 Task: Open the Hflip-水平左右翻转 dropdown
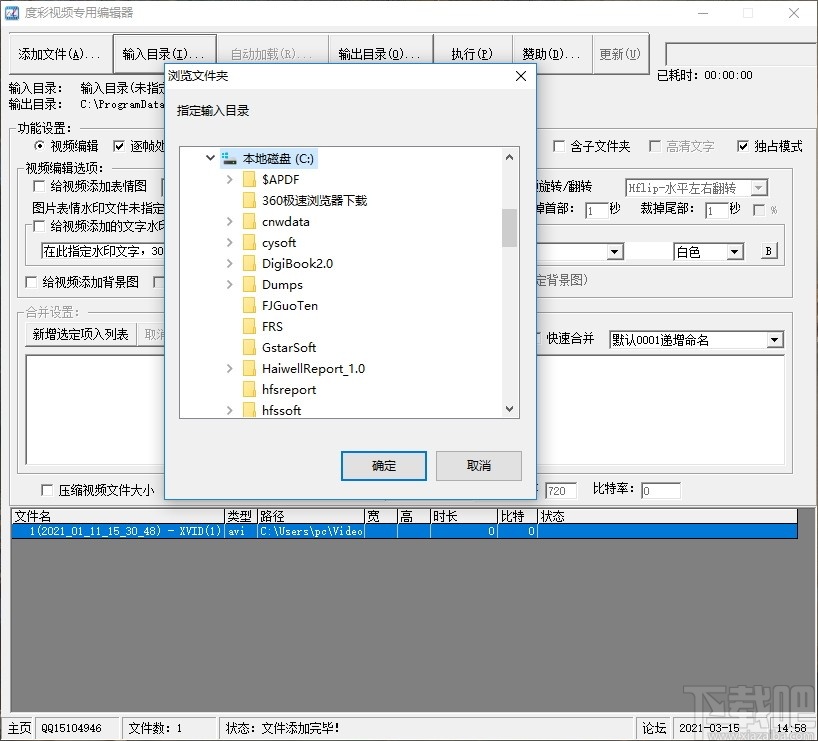pyautogui.click(x=757, y=187)
